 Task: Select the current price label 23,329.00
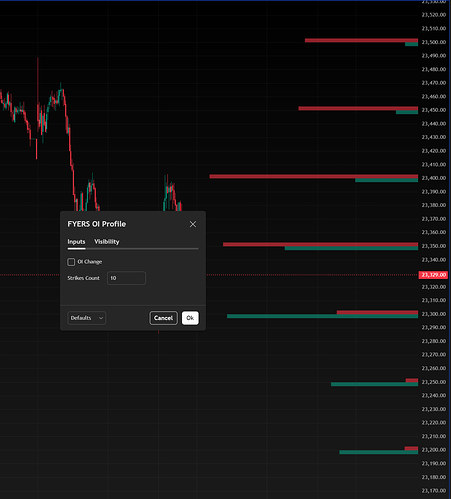(x=433, y=275)
